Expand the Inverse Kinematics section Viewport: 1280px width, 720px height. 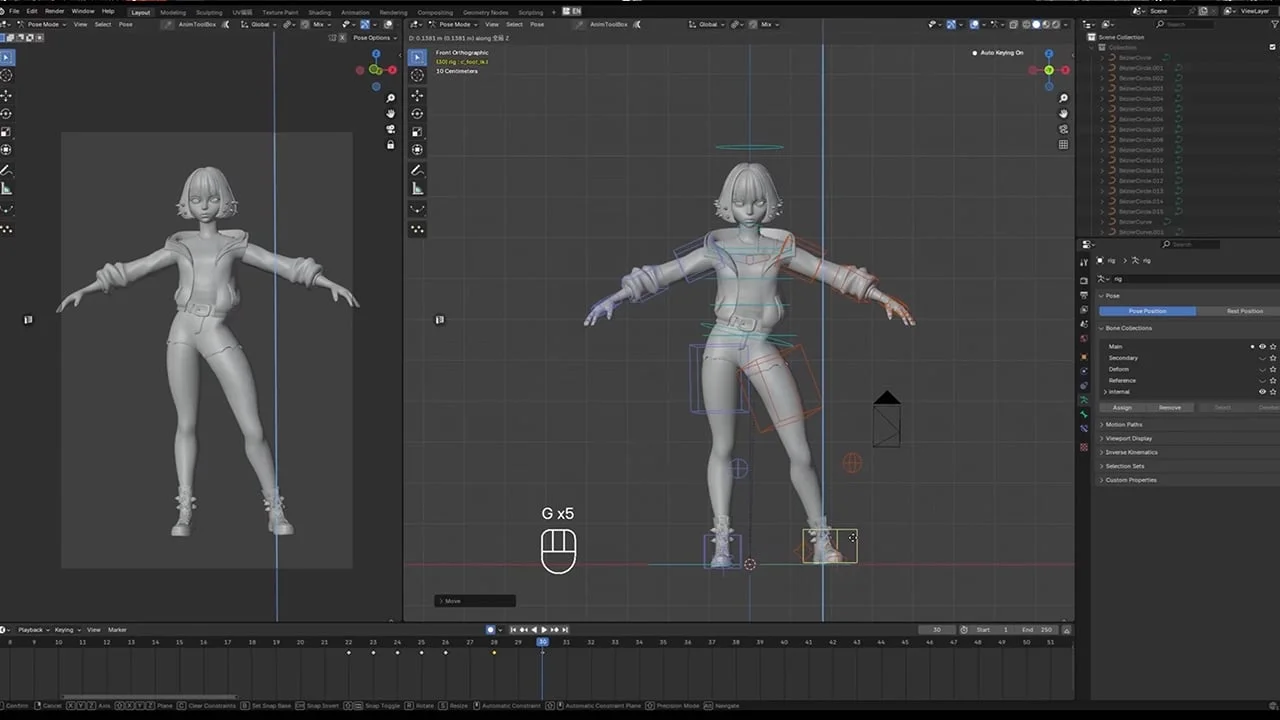pyautogui.click(x=1131, y=452)
